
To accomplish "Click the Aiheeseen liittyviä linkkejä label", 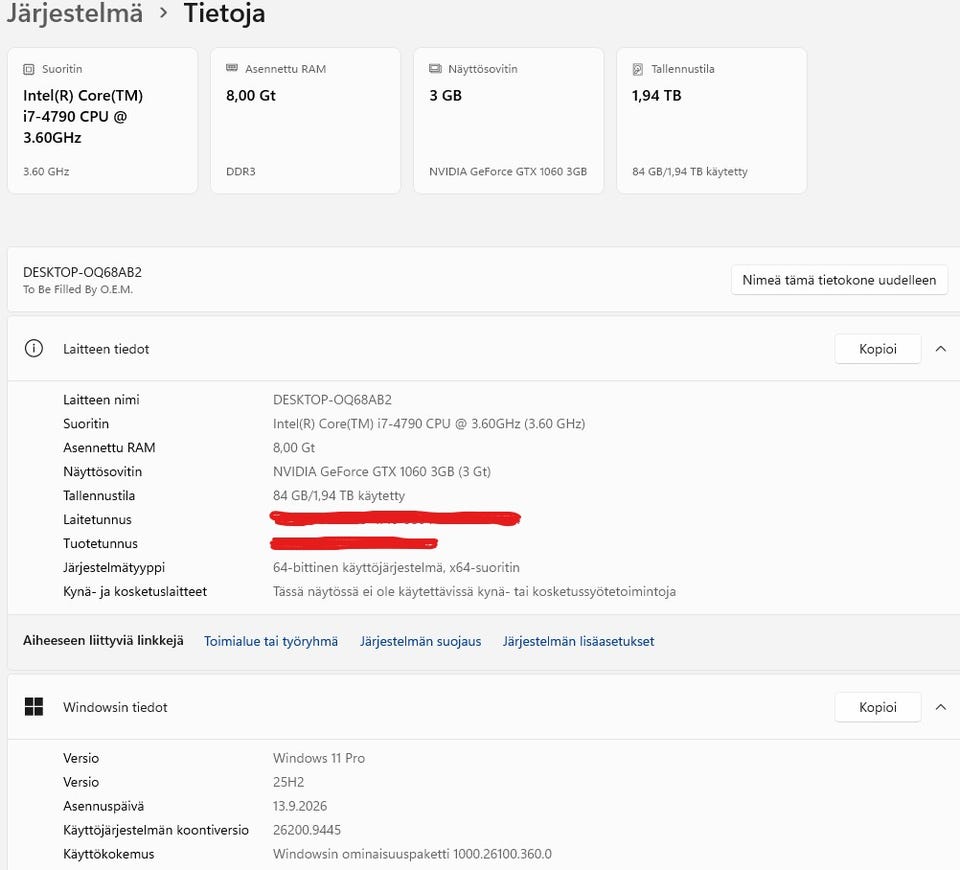I will coord(103,640).
